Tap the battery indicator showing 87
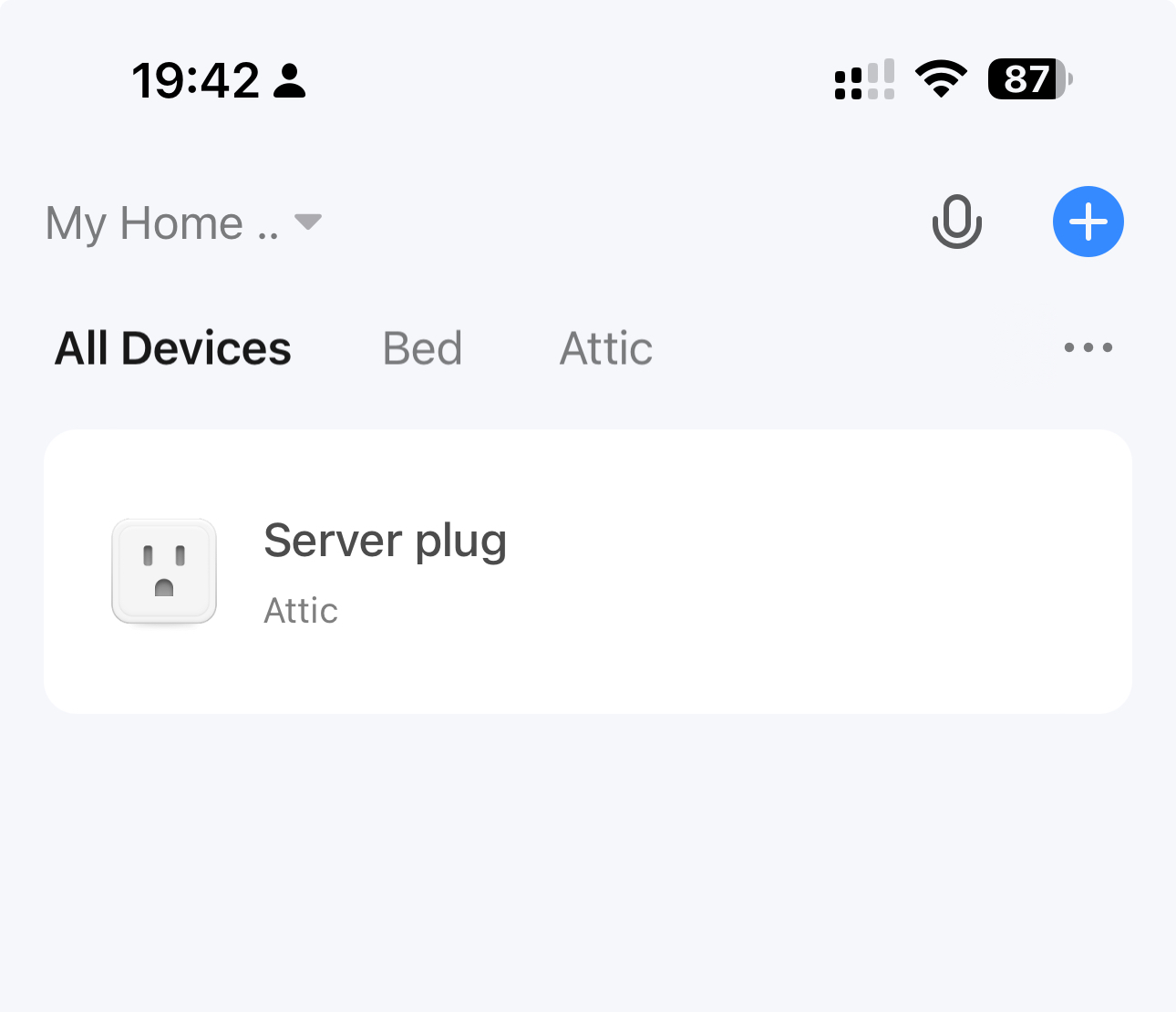This screenshot has width=1176, height=1012. pyautogui.click(x=1030, y=79)
